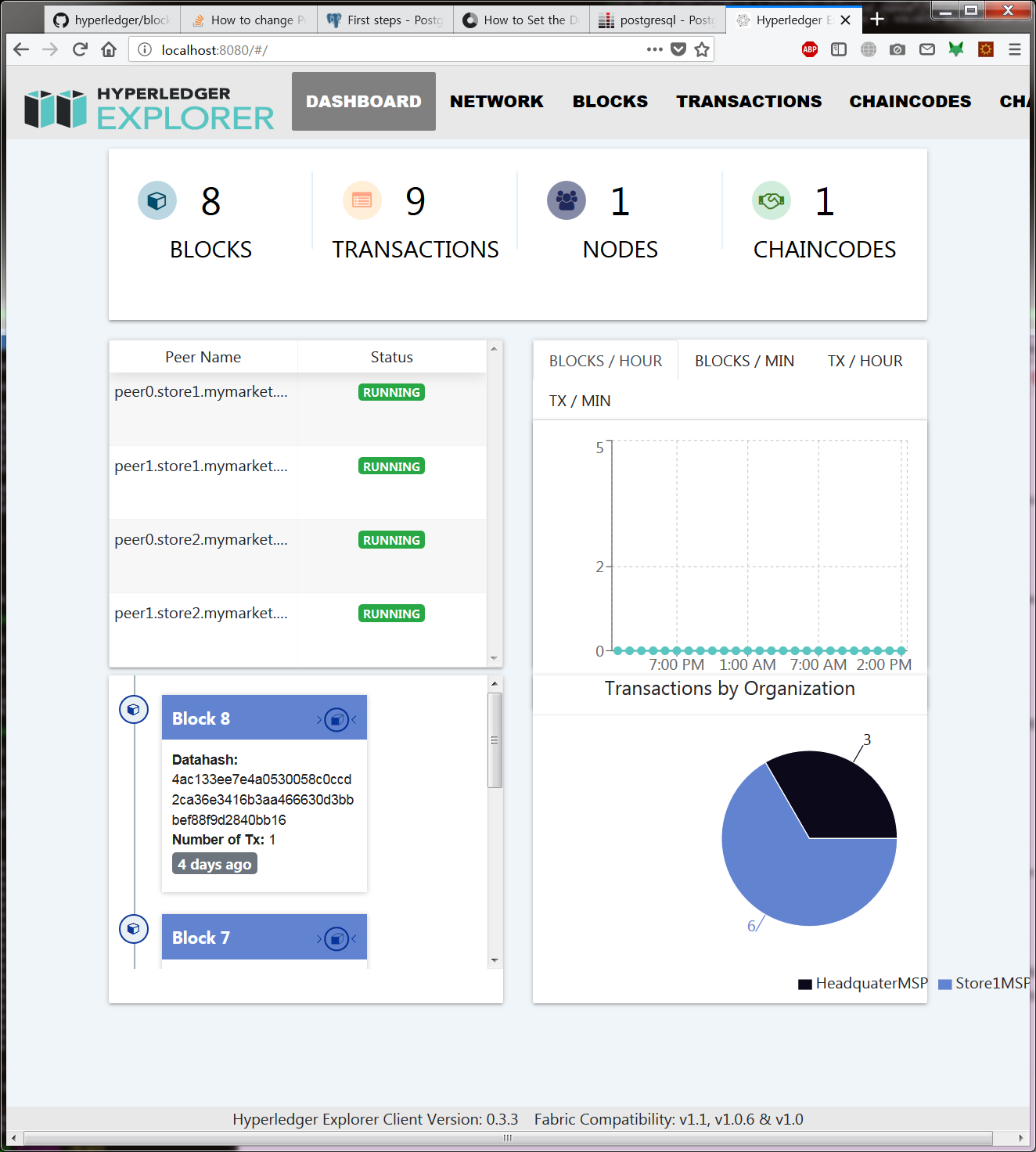Click the peer1.store1.mymarket row name
This screenshot has width=1036, height=1152.
(201, 466)
